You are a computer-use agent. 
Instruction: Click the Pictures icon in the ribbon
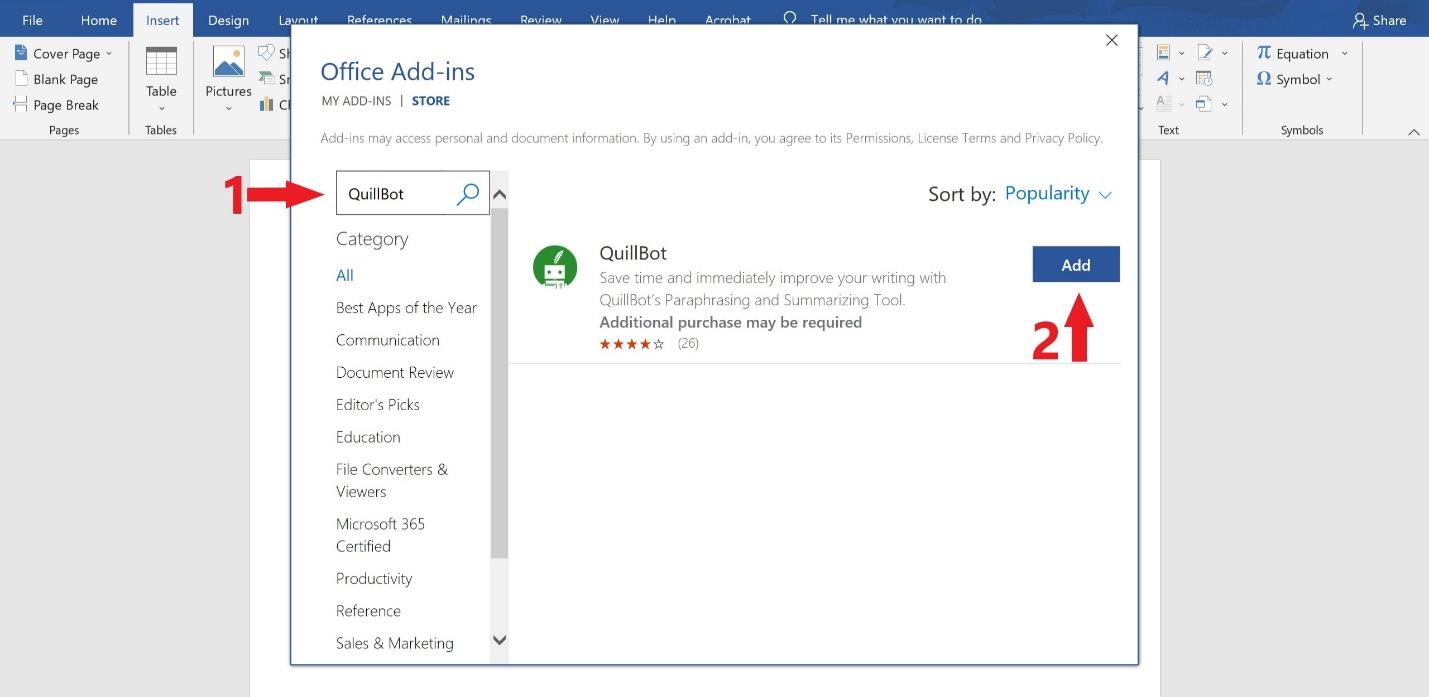click(x=229, y=62)
